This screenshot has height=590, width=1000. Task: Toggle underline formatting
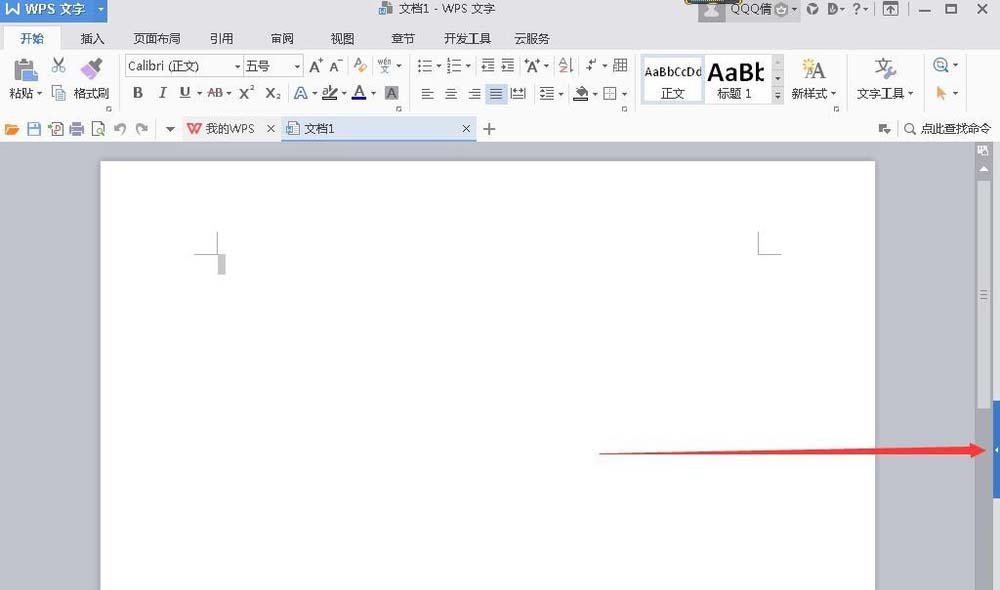pyautogui.click(x=185, y=93)
